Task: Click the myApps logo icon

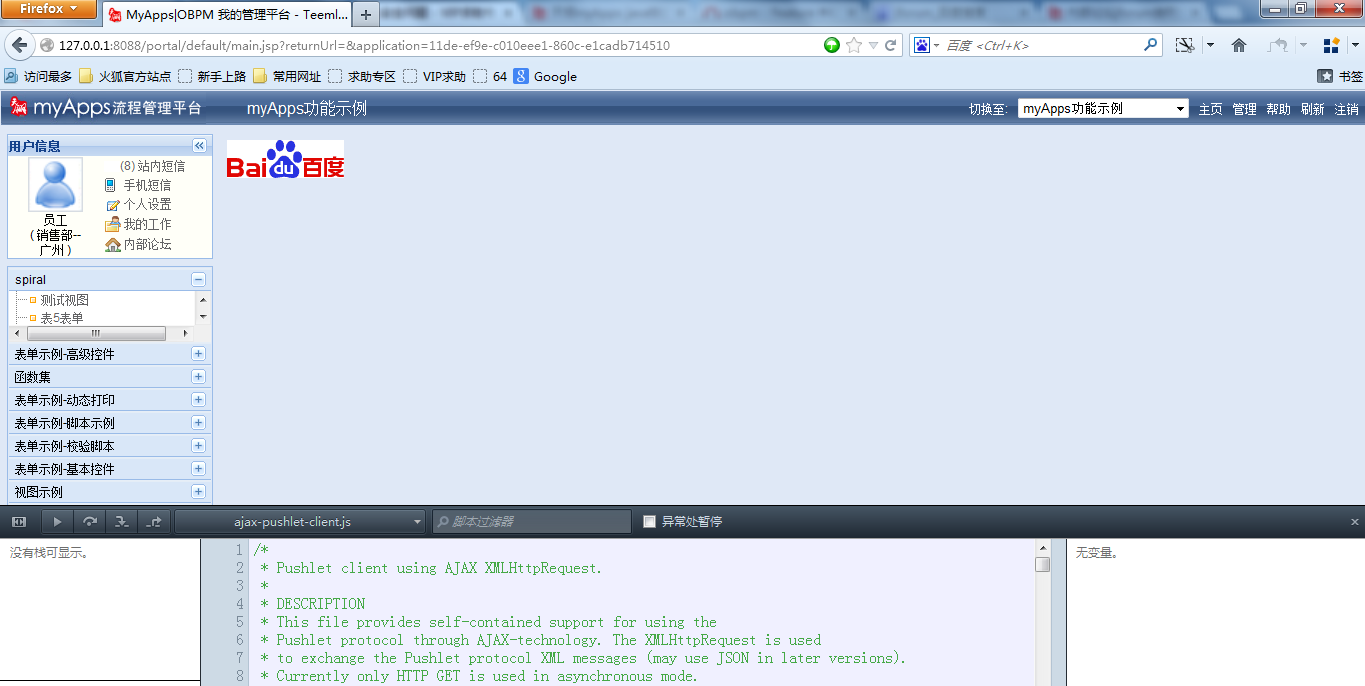Action: pos(19,107)
